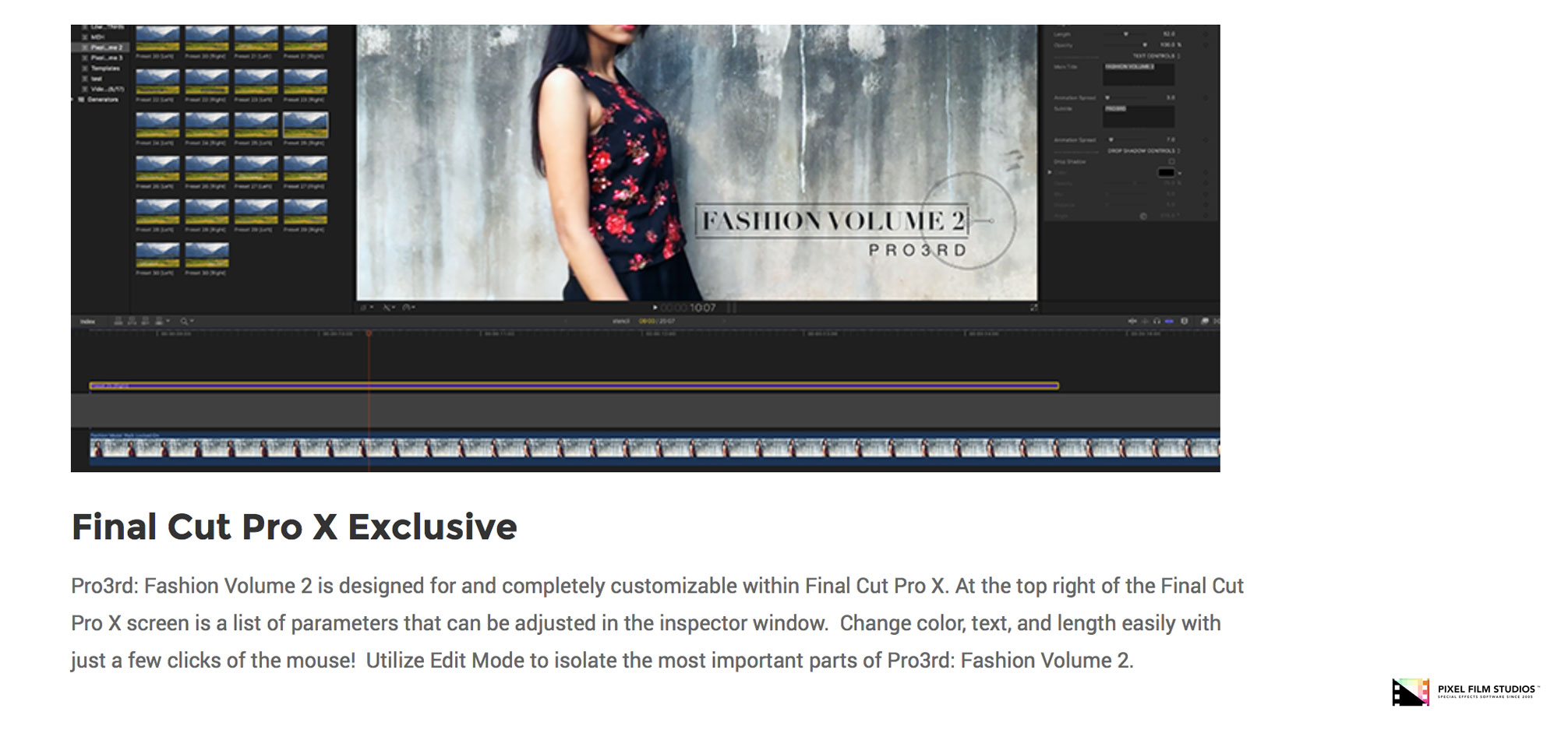
Task: Select the Preset 20 [Left] thumbnail
Action: click(x=157, y=38)
